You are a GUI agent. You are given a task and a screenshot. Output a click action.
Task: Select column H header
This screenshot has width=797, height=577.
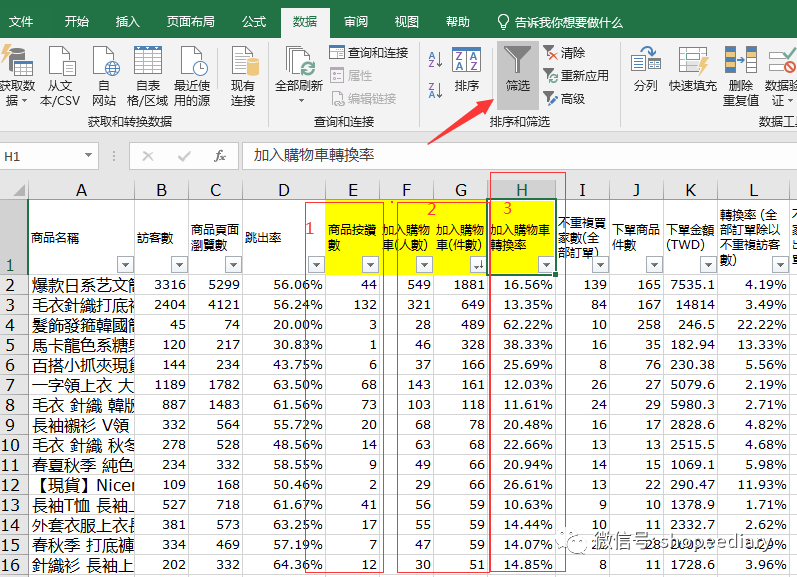522,190
